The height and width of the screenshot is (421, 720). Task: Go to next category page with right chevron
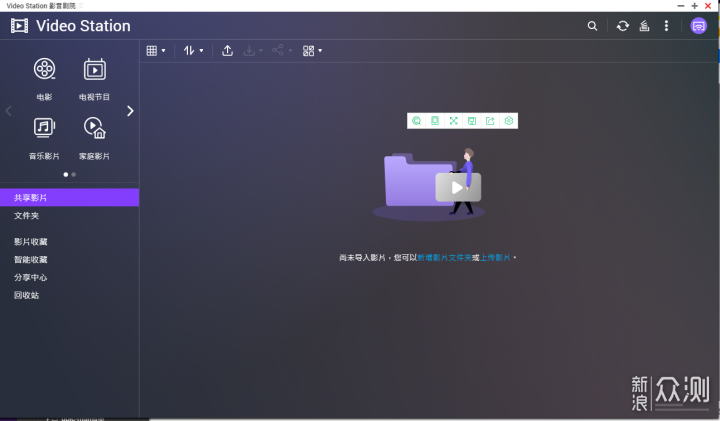(130, 111)
